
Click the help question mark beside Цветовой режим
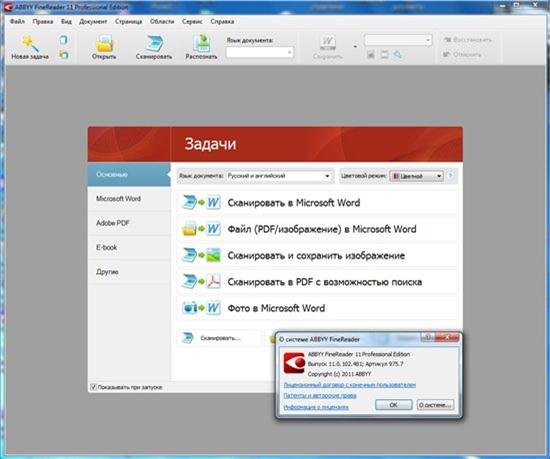click(x=451, y=176)
